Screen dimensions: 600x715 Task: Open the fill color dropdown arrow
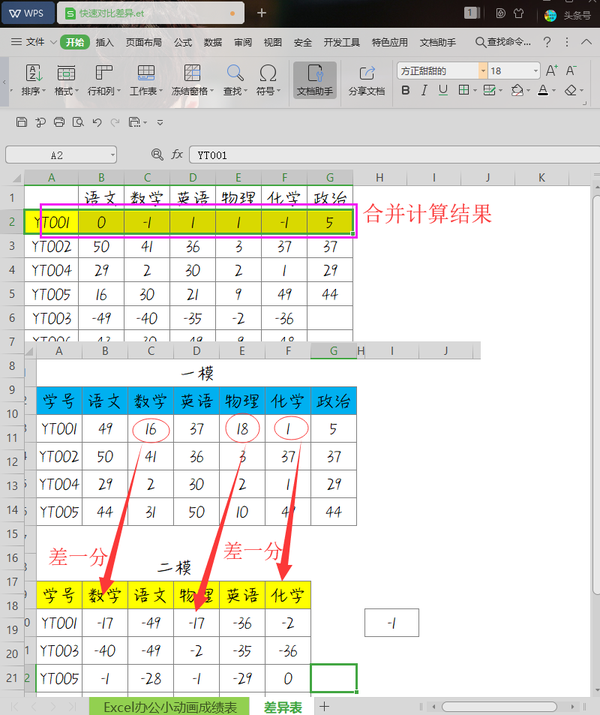coord(528,90)
